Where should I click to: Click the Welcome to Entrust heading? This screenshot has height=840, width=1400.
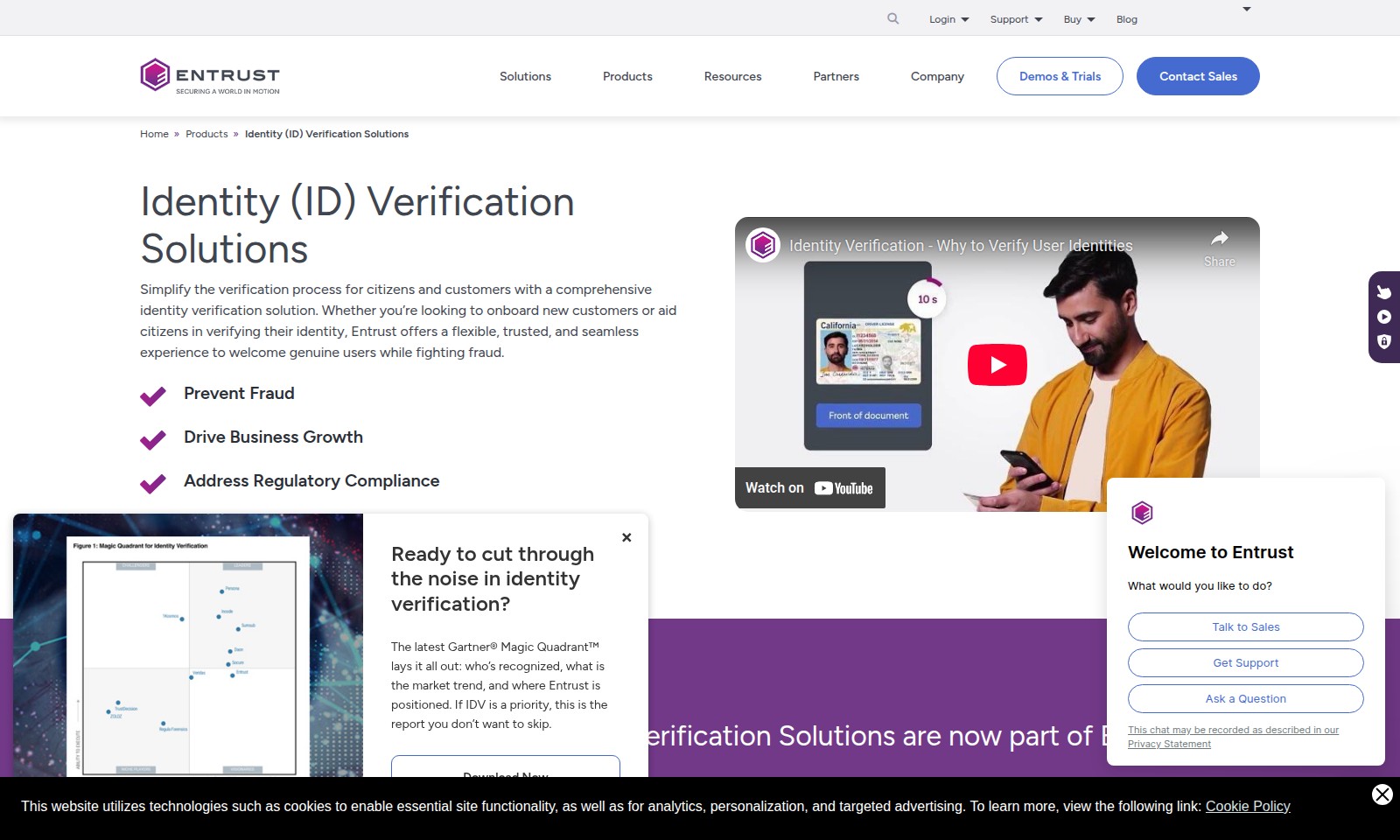click(x=1210, y=552)
